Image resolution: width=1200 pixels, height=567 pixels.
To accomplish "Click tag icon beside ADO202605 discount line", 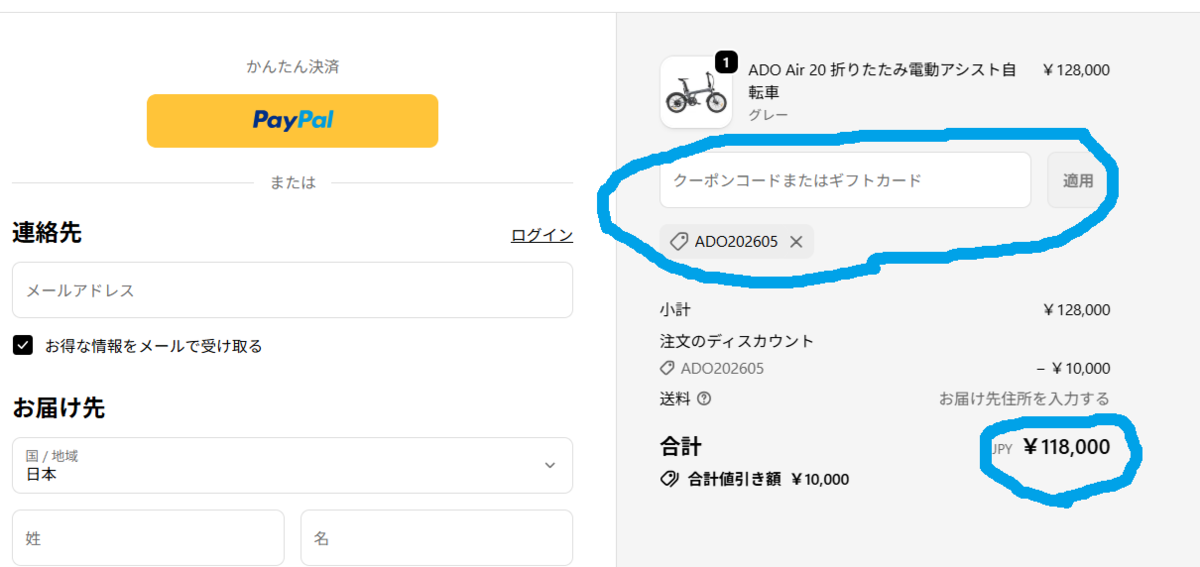I will (667, 369).
